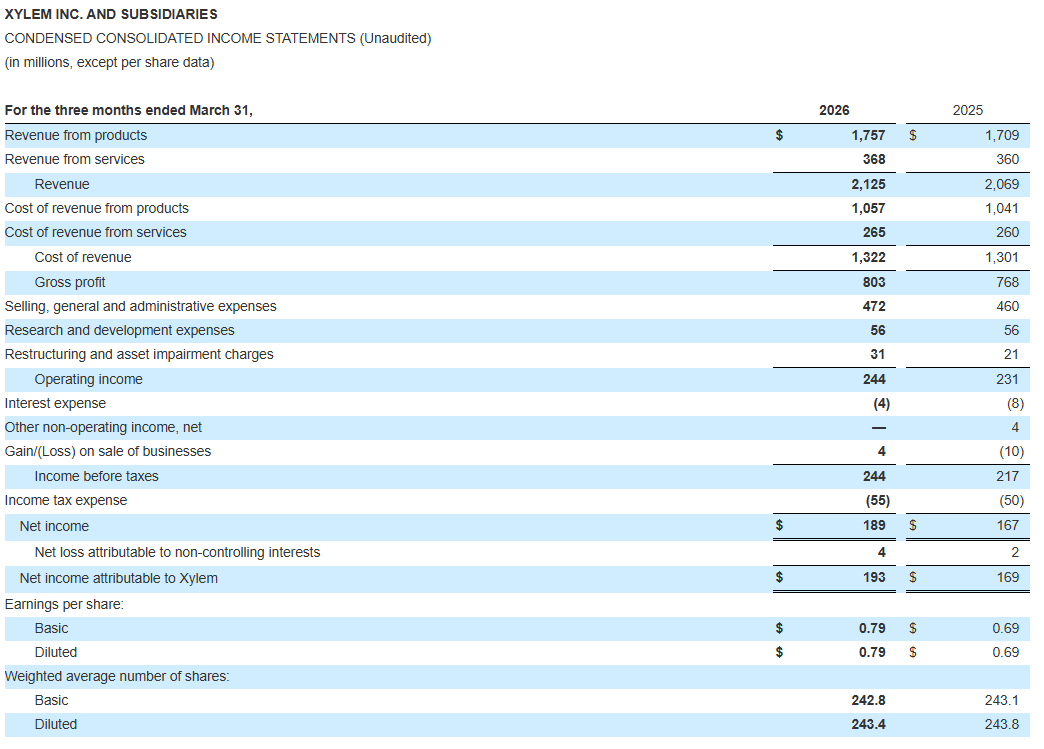
Task: Select the 'Gross profit' row label
Action: point(70,282)
